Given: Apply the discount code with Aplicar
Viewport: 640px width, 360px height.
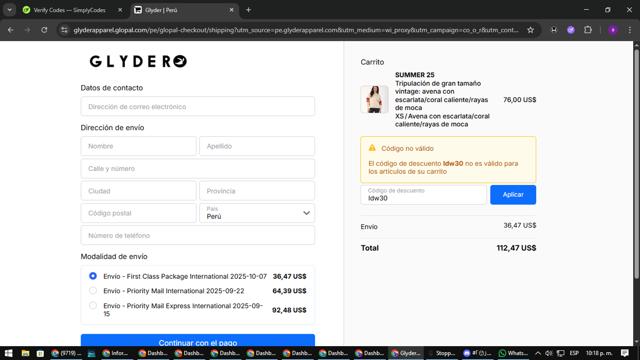Looking at the screenshot, I should pyautogui.click(x=513, y=195).
